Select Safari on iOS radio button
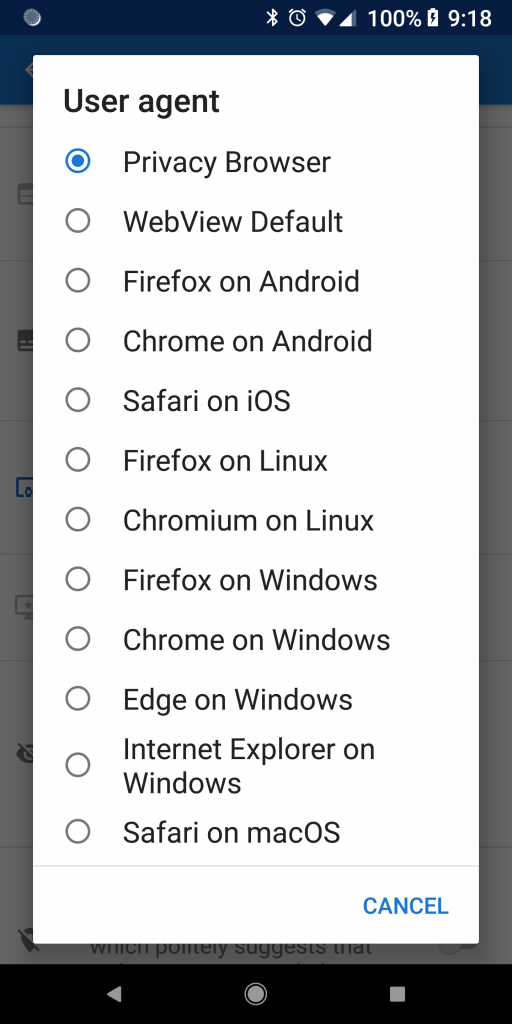Viewport: 512px width, 1024px height. [78, 400]
